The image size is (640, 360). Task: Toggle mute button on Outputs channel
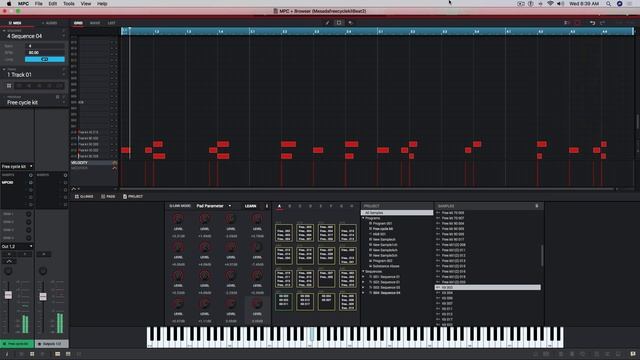pos(44,254)
